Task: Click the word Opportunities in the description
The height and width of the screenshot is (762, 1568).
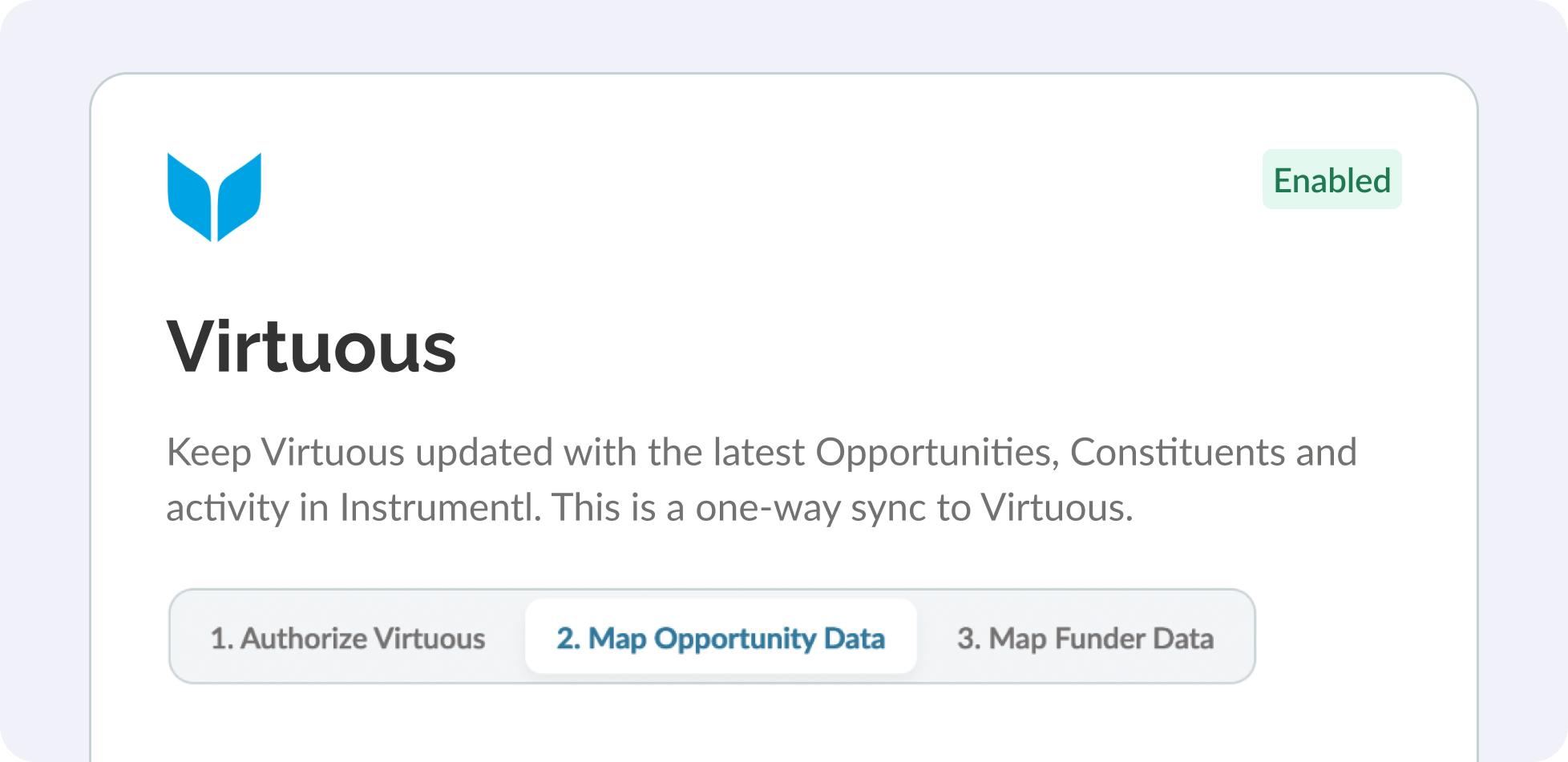Action: [937, 453]
